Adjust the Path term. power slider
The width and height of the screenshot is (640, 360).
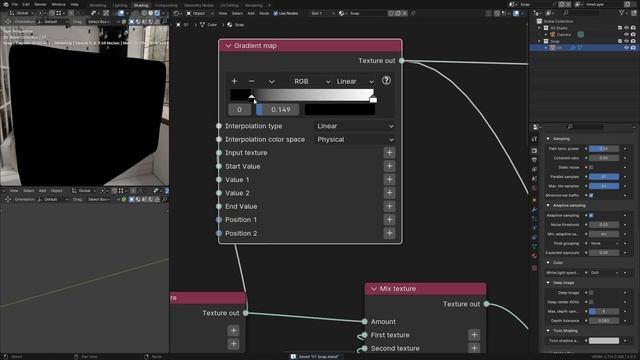(x=604, y=149)
